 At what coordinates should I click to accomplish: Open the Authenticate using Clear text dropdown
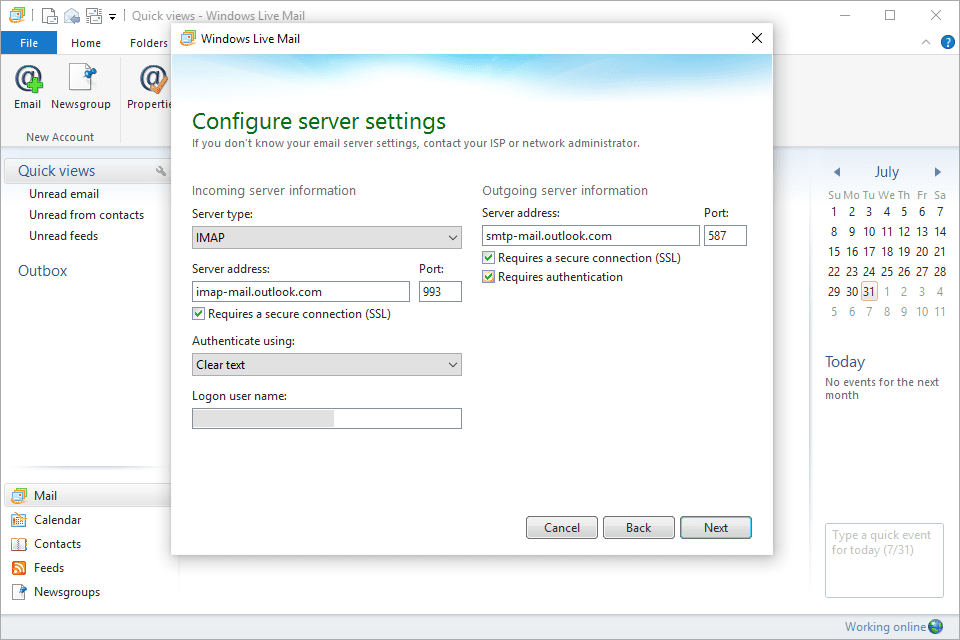coord(327,365)
